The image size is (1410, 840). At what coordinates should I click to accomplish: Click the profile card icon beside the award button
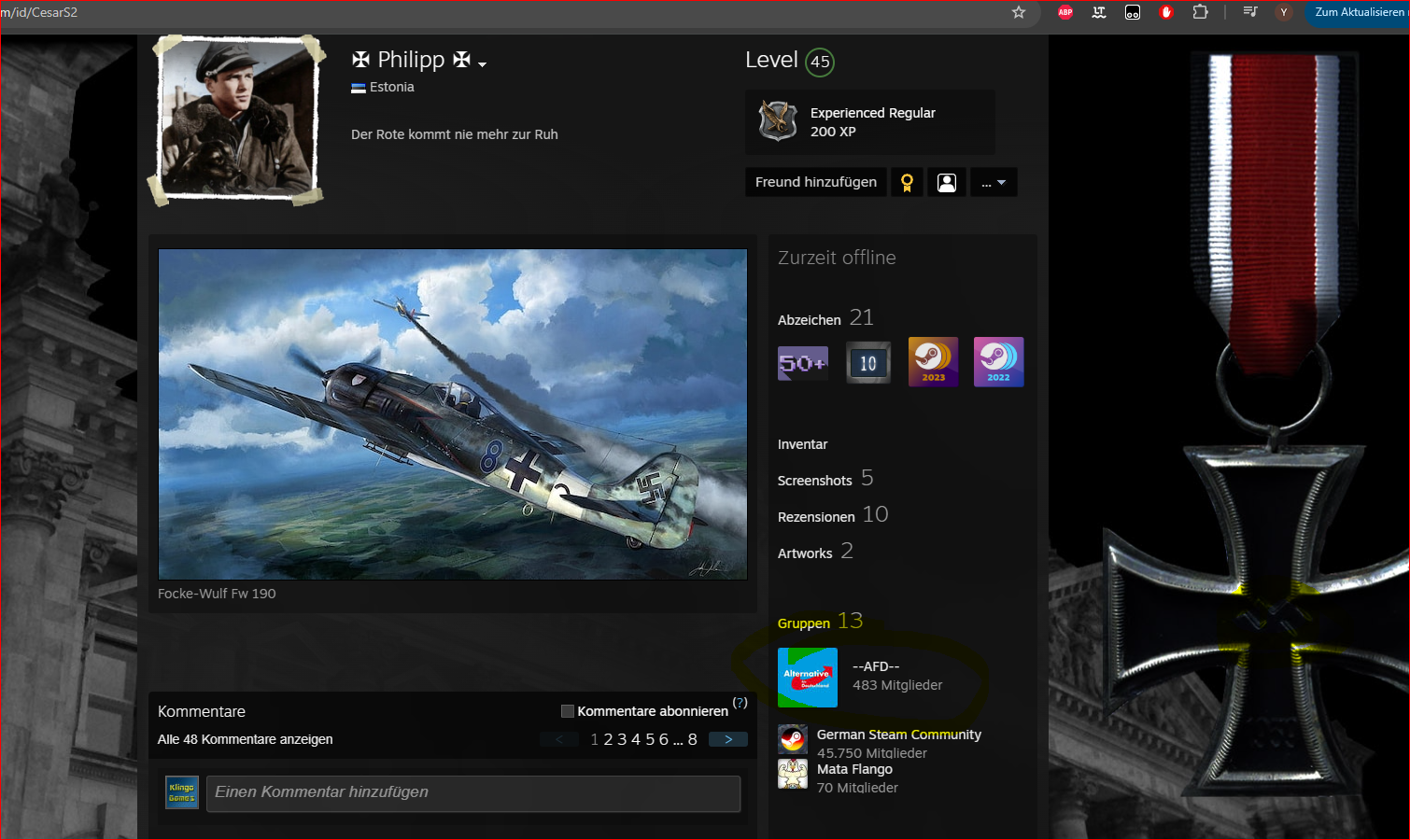coord(947,183)
